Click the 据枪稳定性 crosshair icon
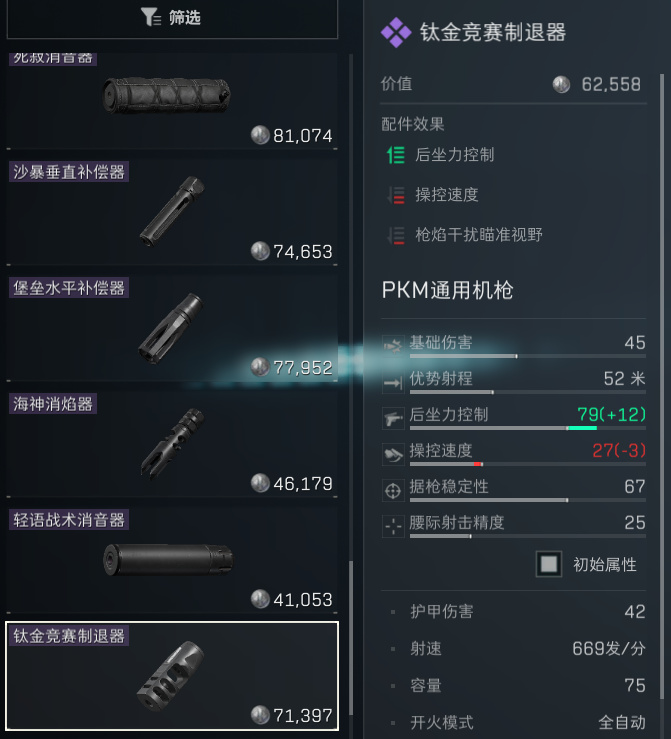This screenshot has height=739, width=671. (393, 491)
